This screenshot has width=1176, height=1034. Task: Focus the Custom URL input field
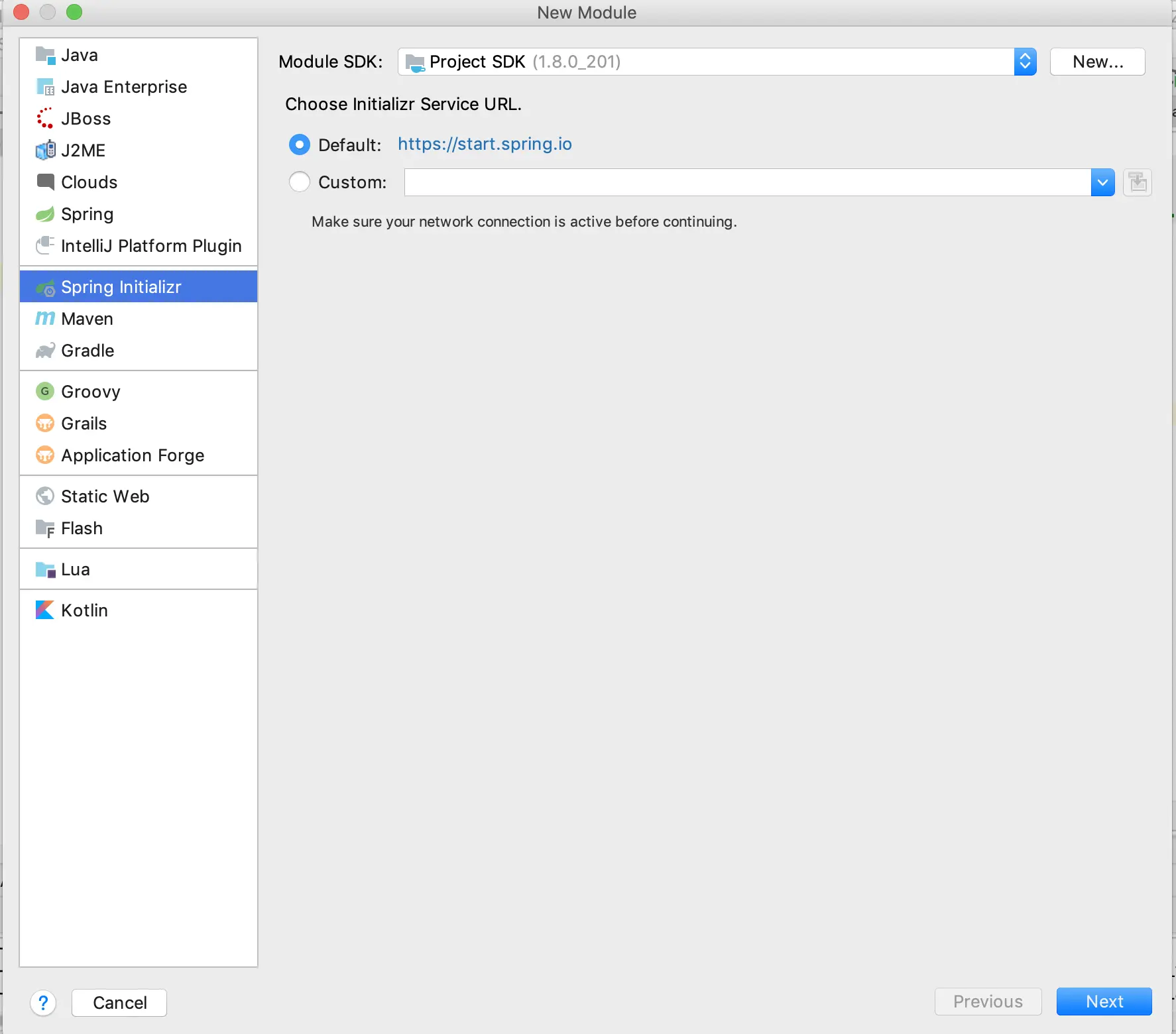coord(748,182)
